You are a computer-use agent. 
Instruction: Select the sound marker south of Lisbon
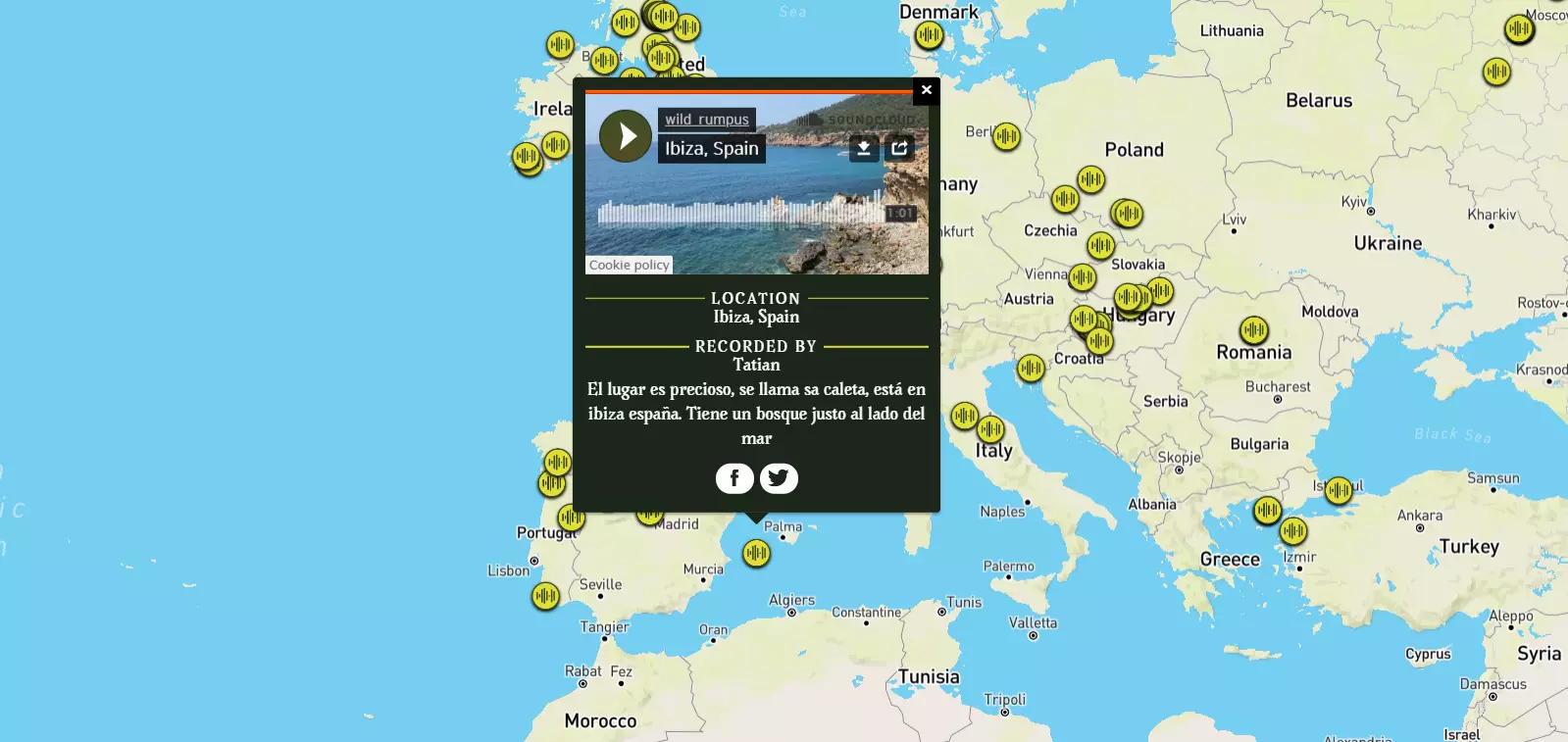[x=545, y=595]
